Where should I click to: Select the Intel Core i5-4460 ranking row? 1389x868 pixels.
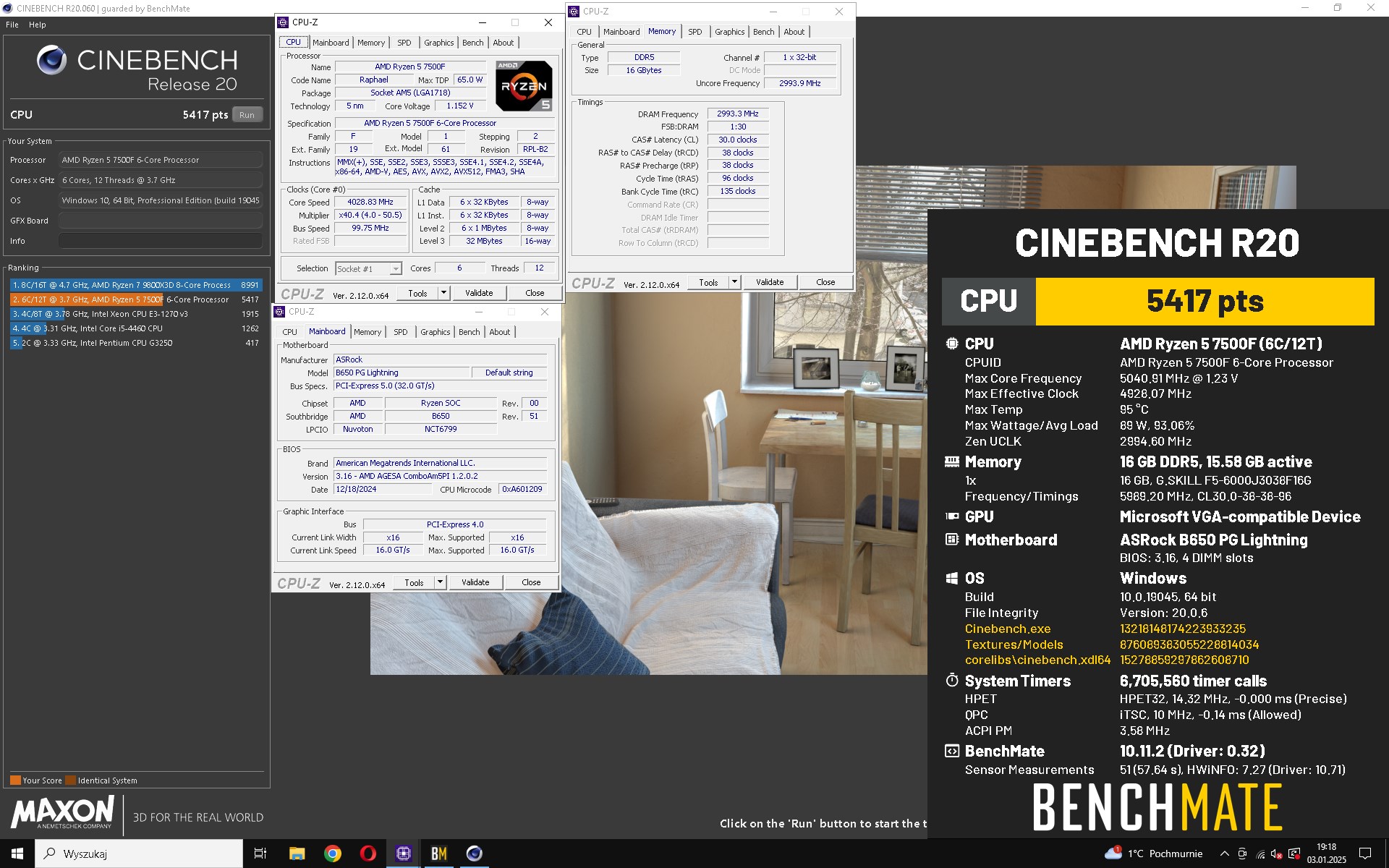(x=136, y=328)
